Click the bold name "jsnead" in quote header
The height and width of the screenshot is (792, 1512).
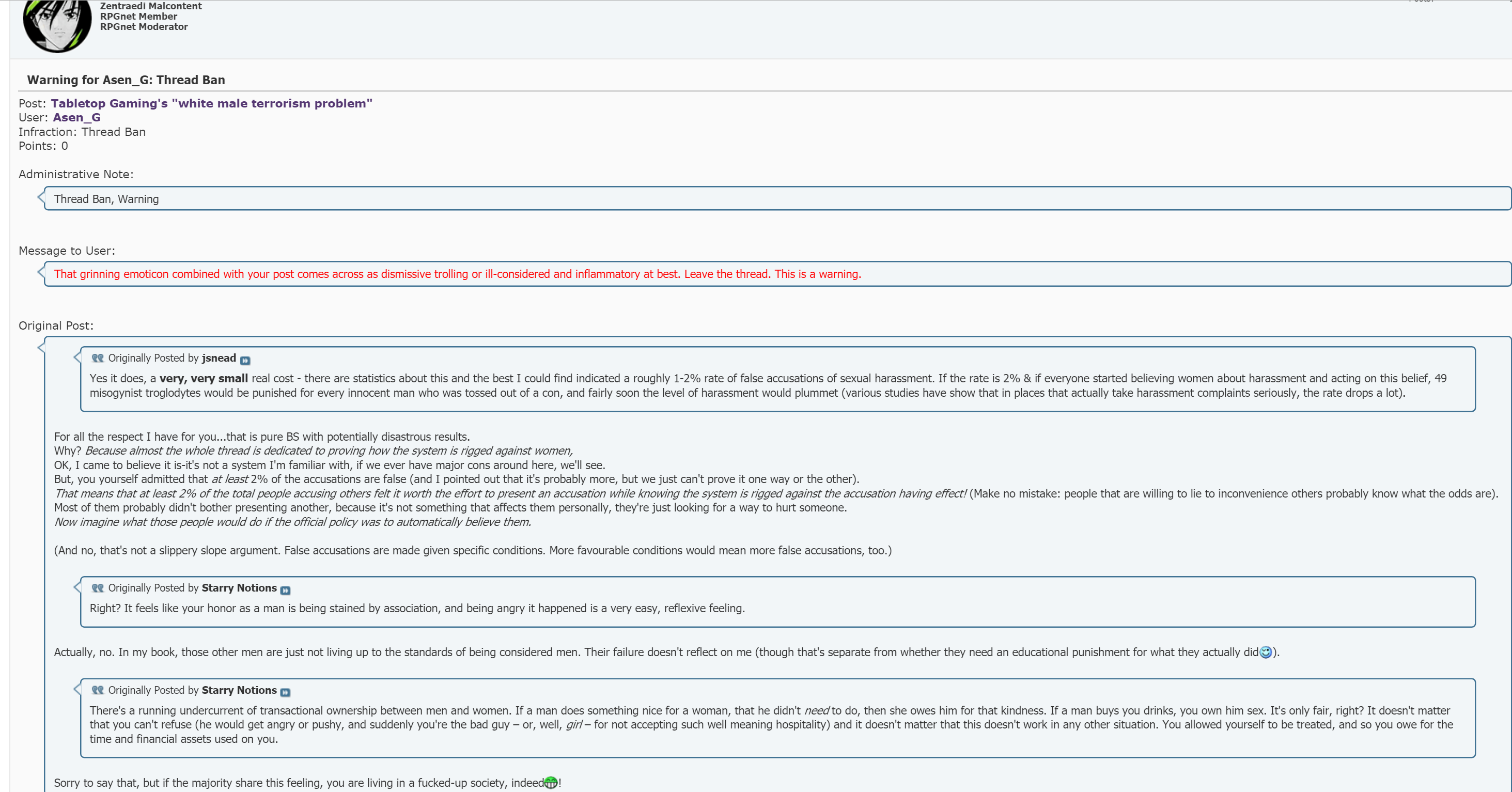point(219,358)
